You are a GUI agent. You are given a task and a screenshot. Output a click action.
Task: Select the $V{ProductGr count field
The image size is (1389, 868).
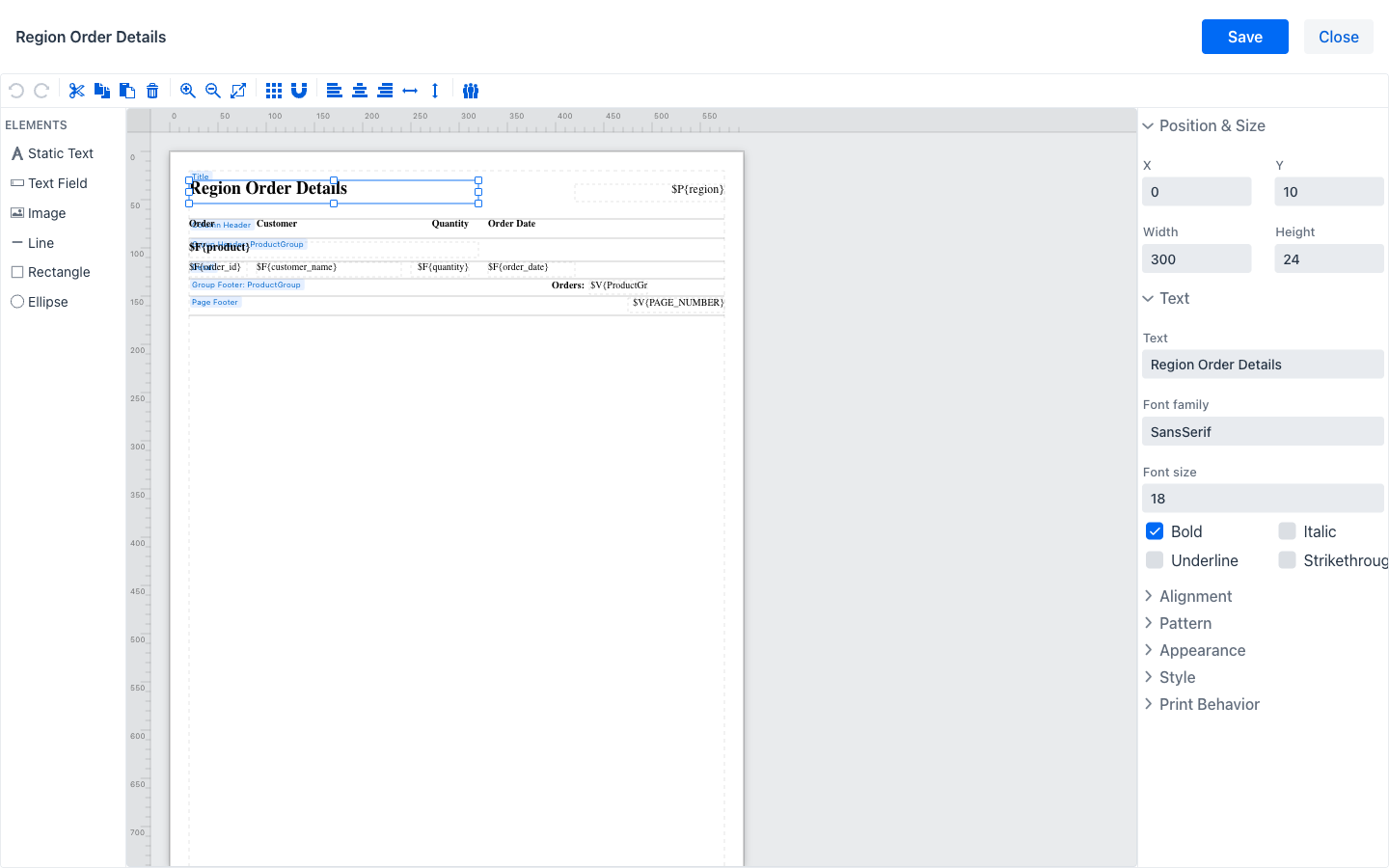pyautogui.click(x=618, y=285)
